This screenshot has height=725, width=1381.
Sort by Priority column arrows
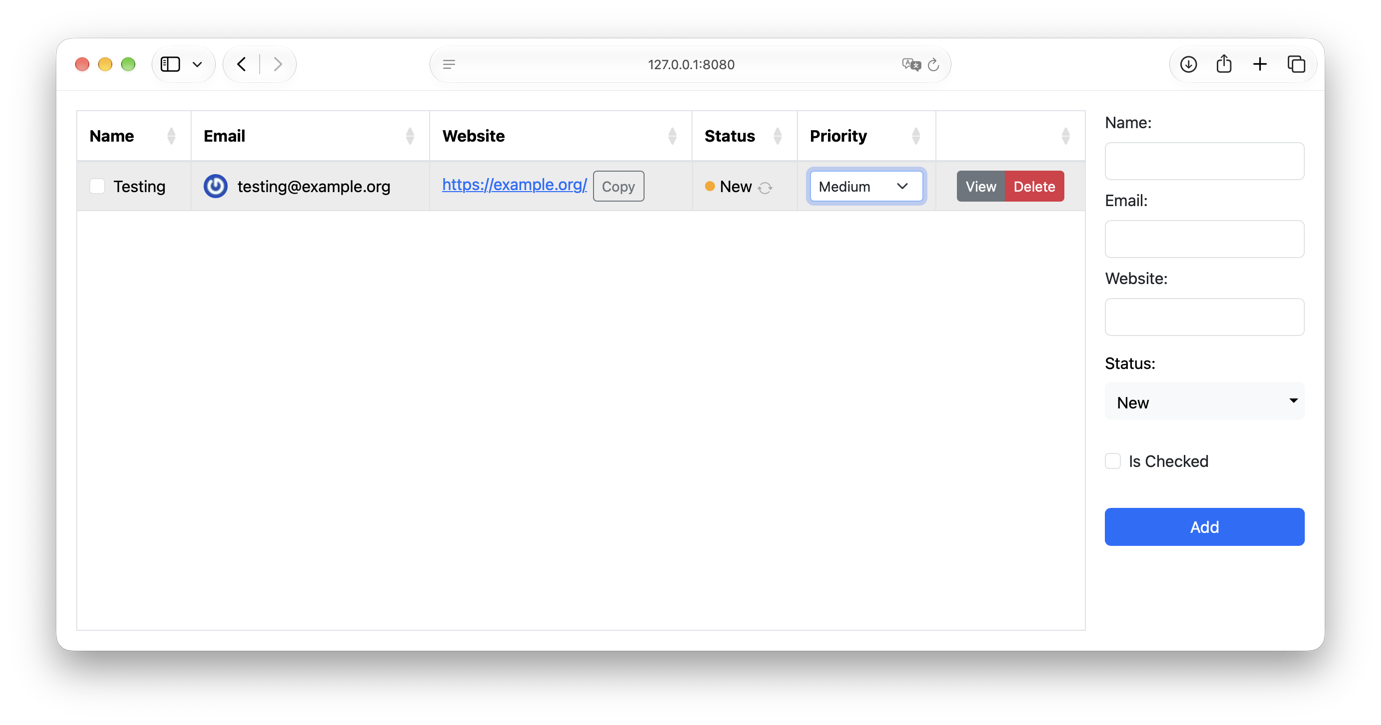[916, 136]
